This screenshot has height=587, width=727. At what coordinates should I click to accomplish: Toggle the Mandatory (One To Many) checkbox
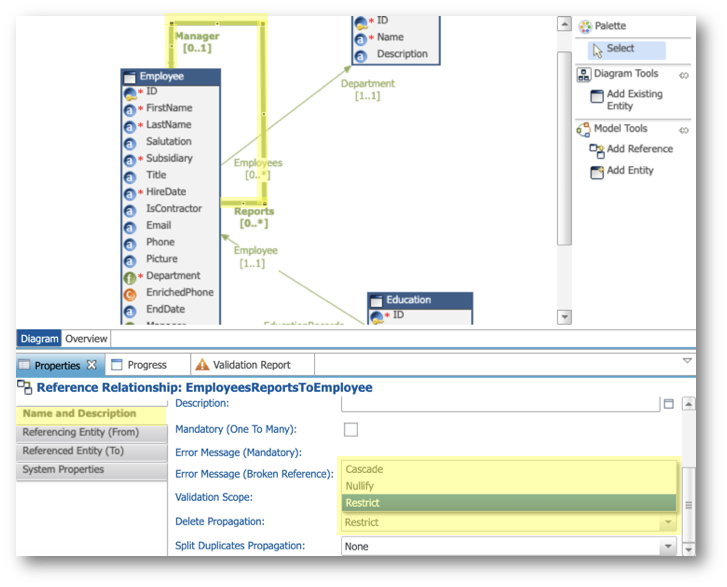[x=351, y=429]
